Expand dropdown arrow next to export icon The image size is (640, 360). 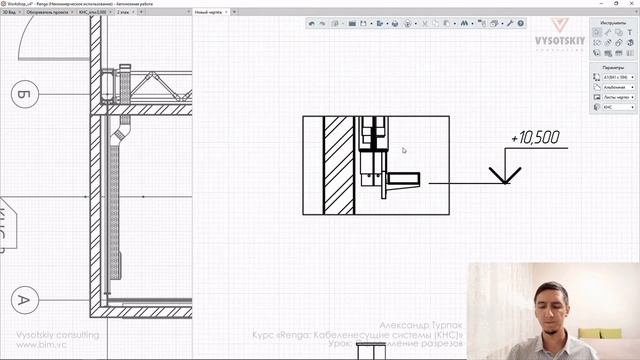(x=387, y=24)
